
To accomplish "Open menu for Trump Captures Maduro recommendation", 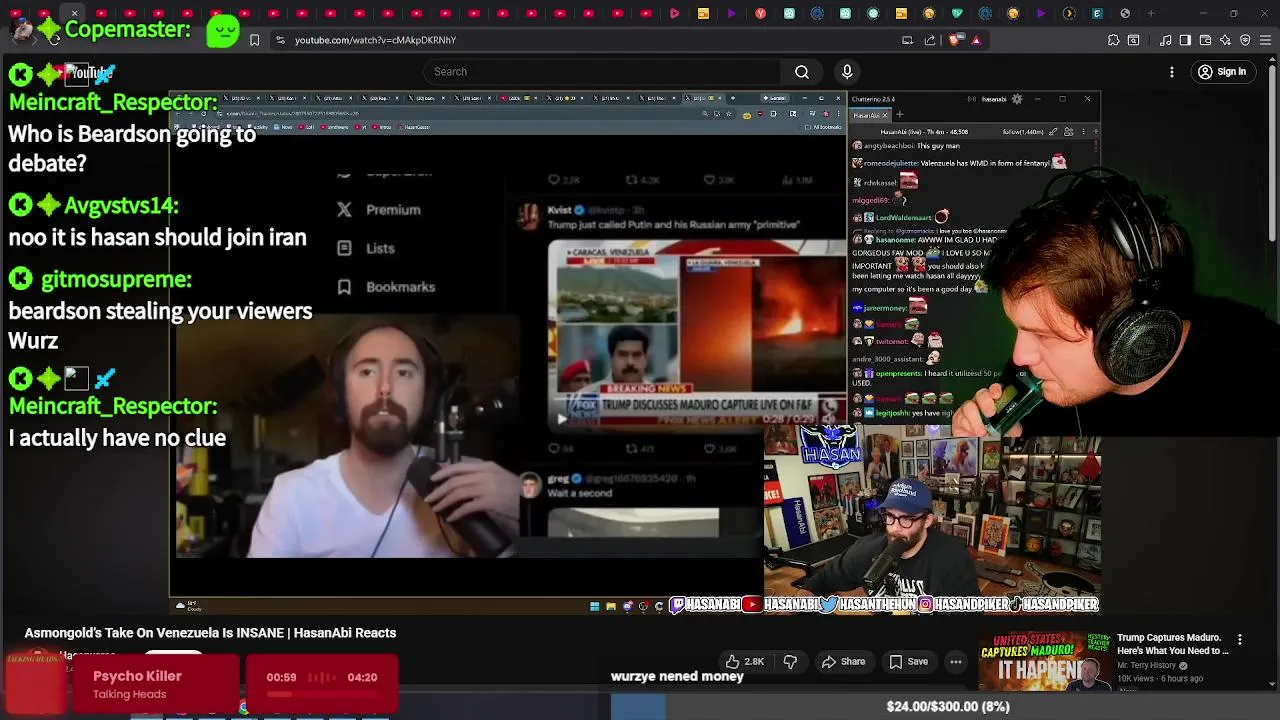I will 1240,639.
